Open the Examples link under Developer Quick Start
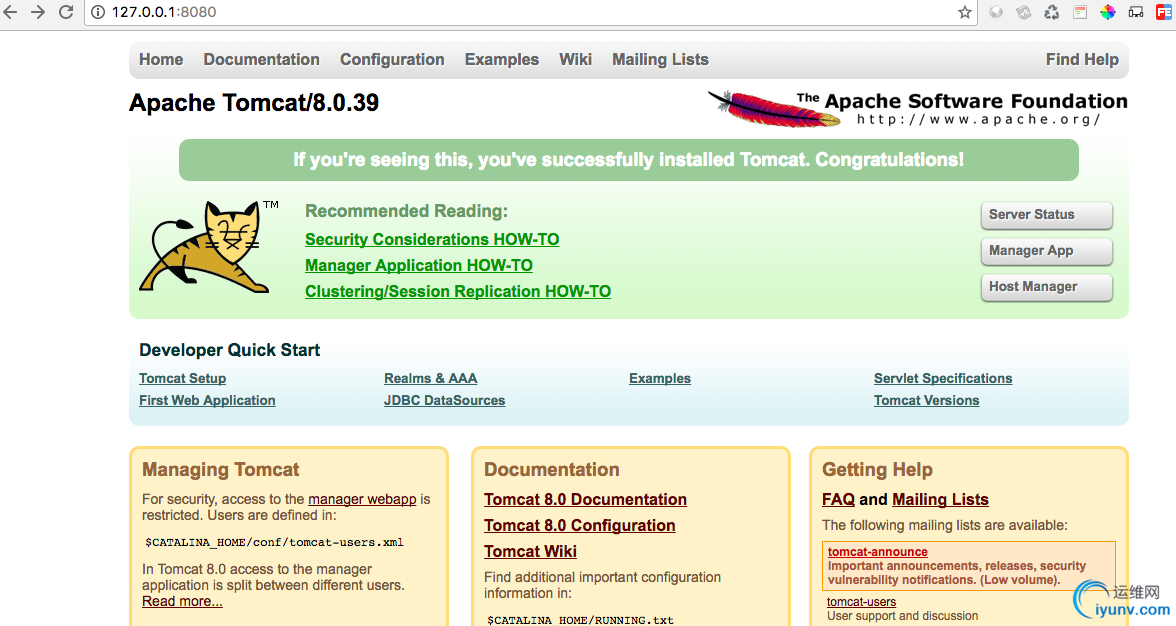The image size is (1176, 626). coord(660,379)
